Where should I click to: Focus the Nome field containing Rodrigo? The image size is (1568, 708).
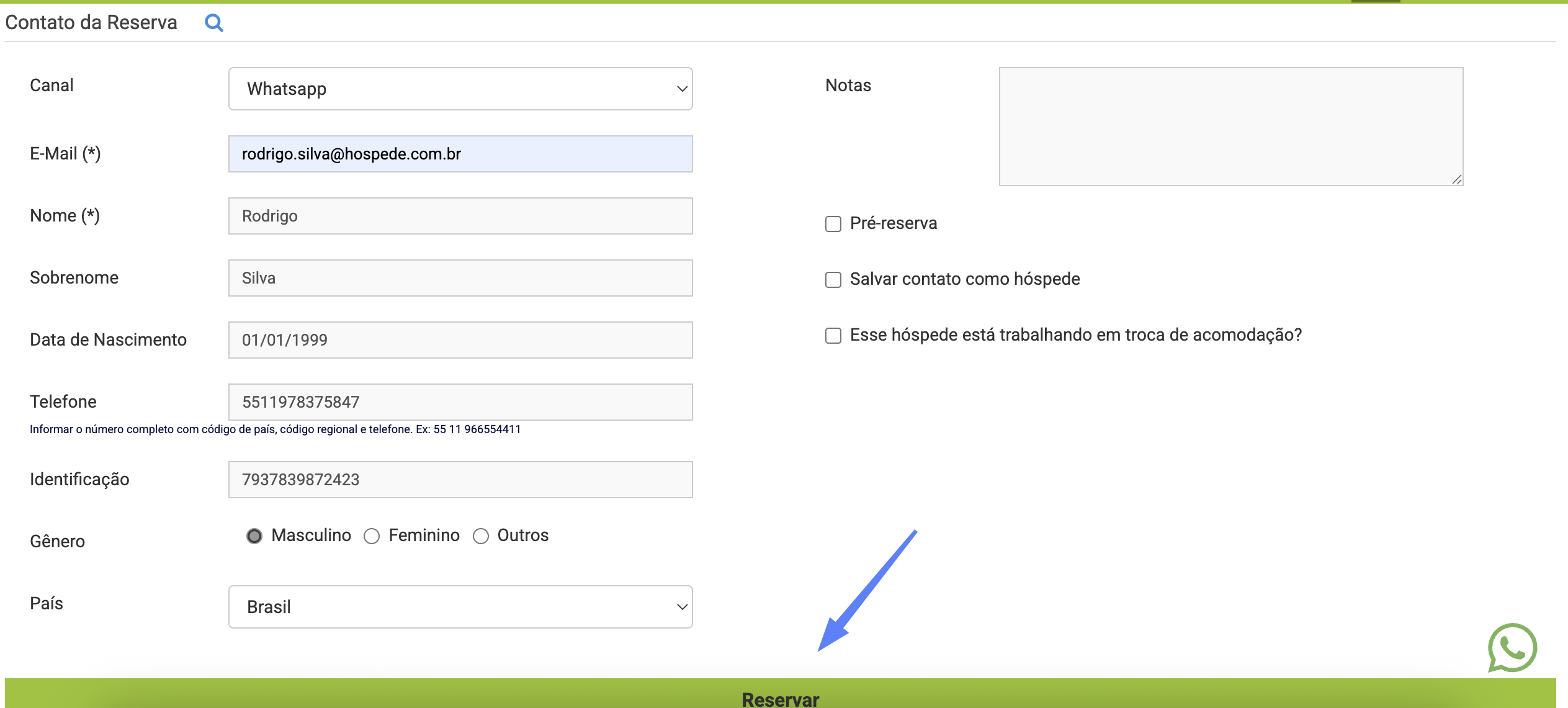click(x=460, y=216)
